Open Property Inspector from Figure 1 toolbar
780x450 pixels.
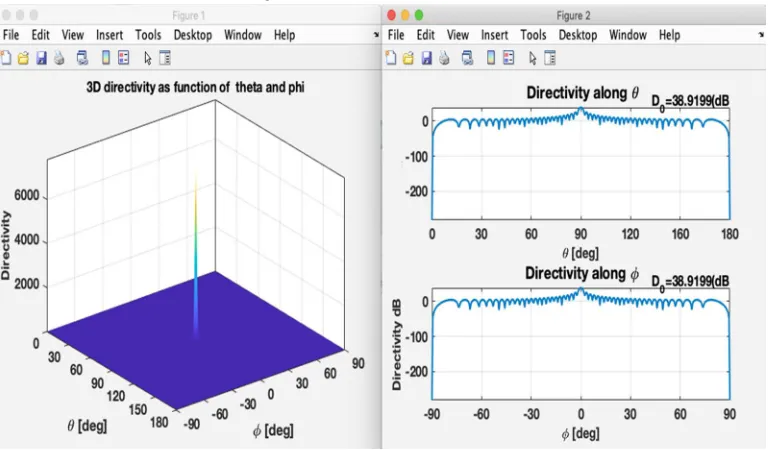(165, 58)
